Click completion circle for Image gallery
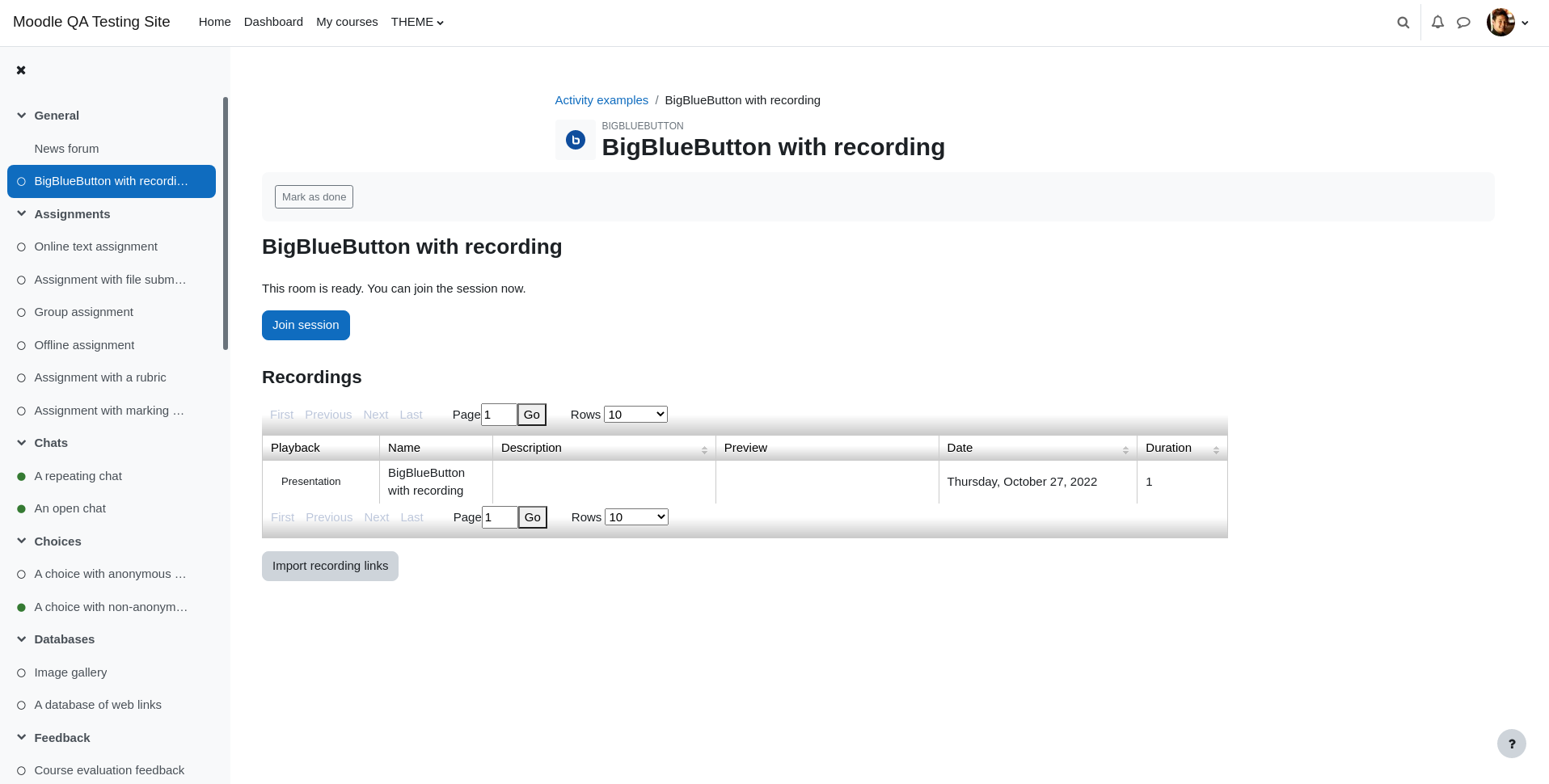Screen dimensions: 1549x784 [21, 673]
